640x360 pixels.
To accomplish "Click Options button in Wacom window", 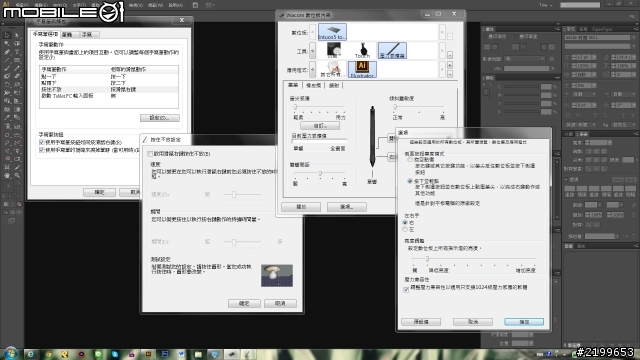I will tap(347, 207).
